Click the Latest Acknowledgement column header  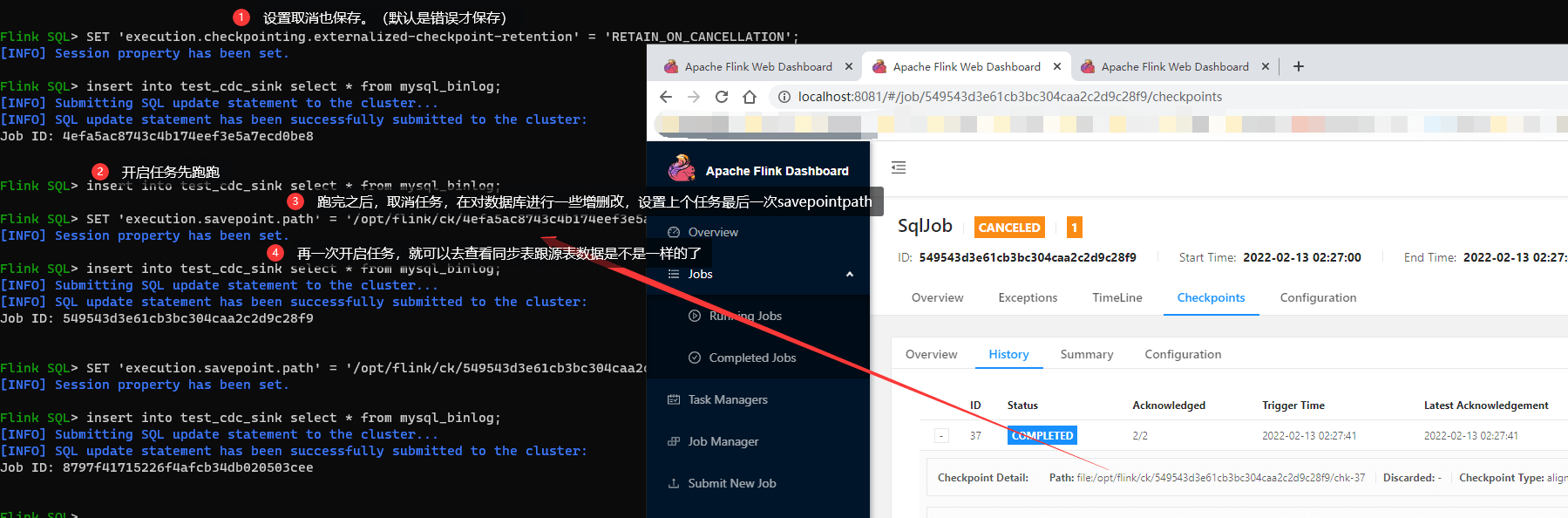coord(1486,406)
